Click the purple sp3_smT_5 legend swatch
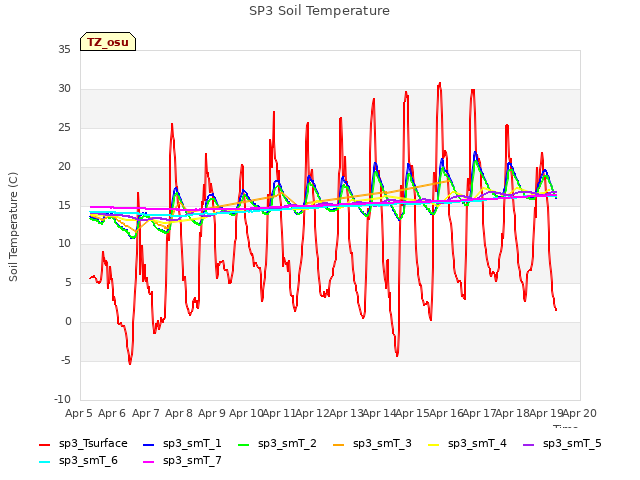 (529, 444)
